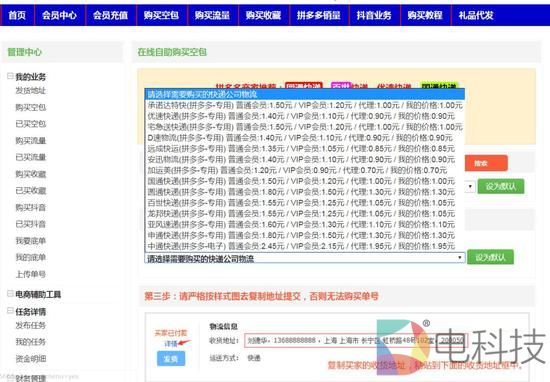Select 购买空包 in the top bar
550x382 pixels.
161,15
